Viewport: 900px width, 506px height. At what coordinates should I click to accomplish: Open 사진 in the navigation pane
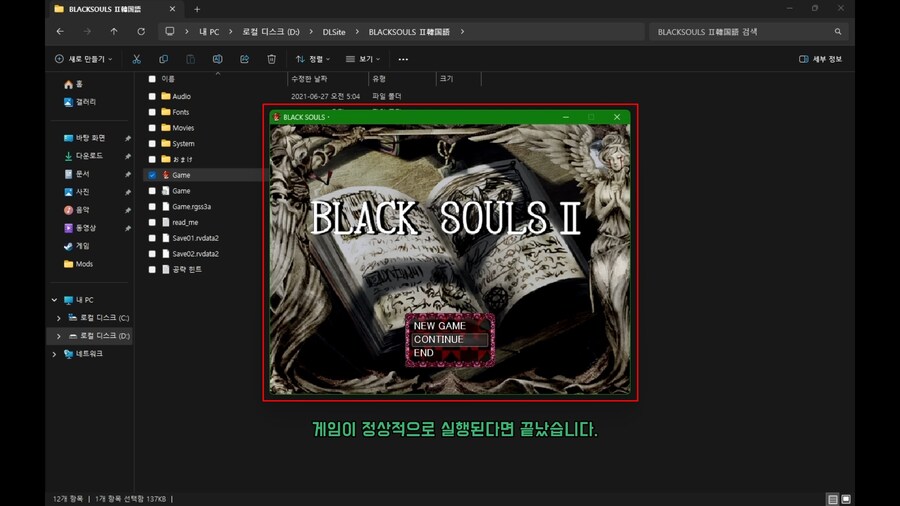tap(76, 192)
